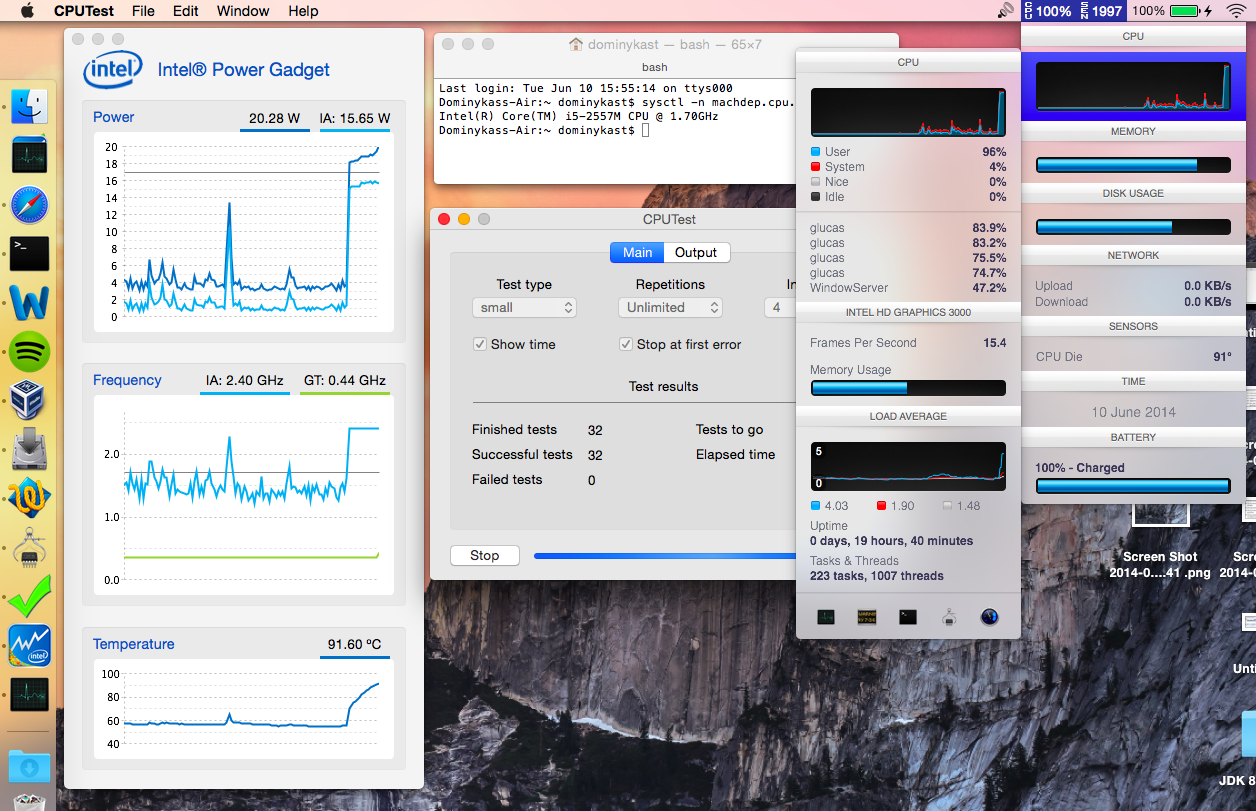Click round blue gauge icon in iStat panel

(990, 617)
